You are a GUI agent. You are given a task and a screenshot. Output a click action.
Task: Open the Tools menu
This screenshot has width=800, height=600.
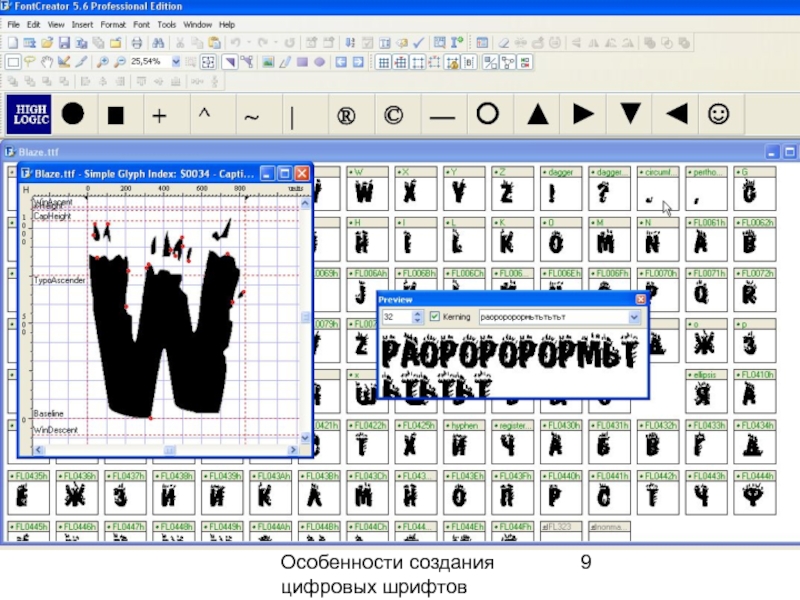[167, 24]
